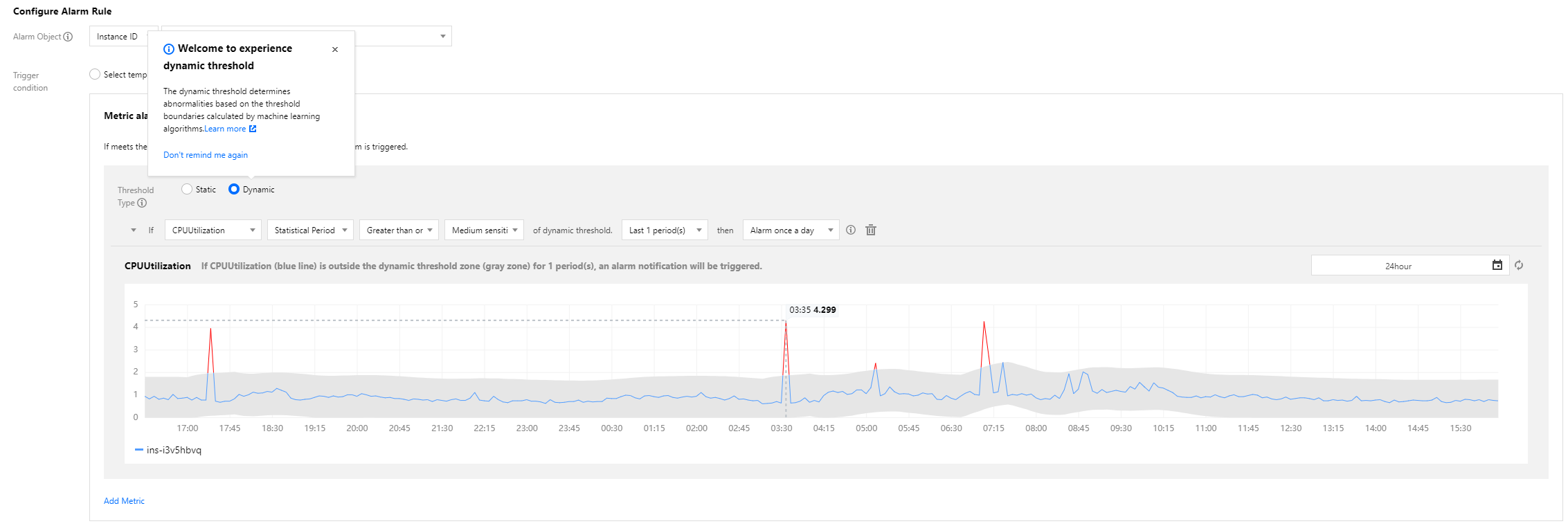Open the CPUUtilization metric dropdown

[213, 230]
